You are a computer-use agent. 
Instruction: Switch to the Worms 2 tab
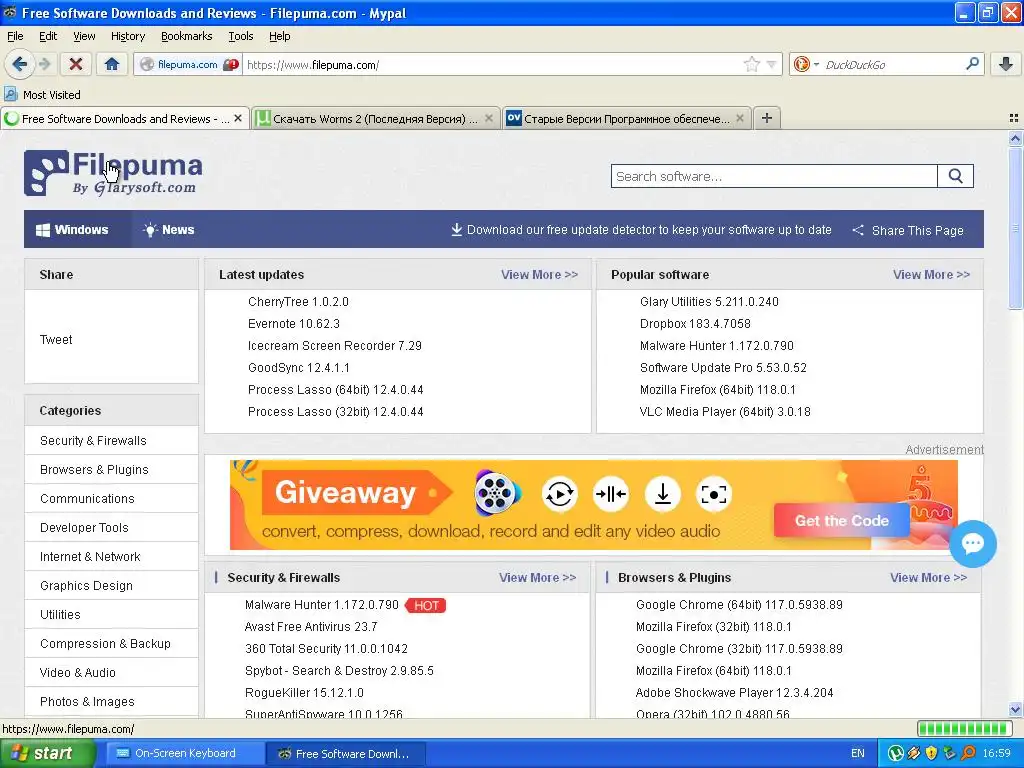(x=375, y=119)
